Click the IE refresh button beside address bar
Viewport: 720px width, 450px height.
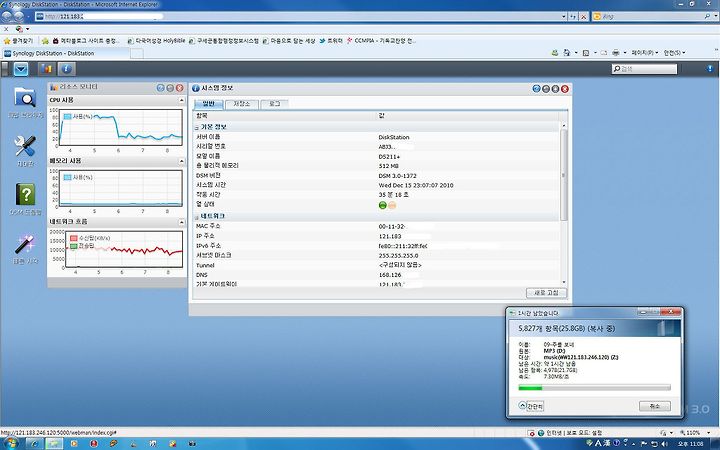tap(573, 17)
